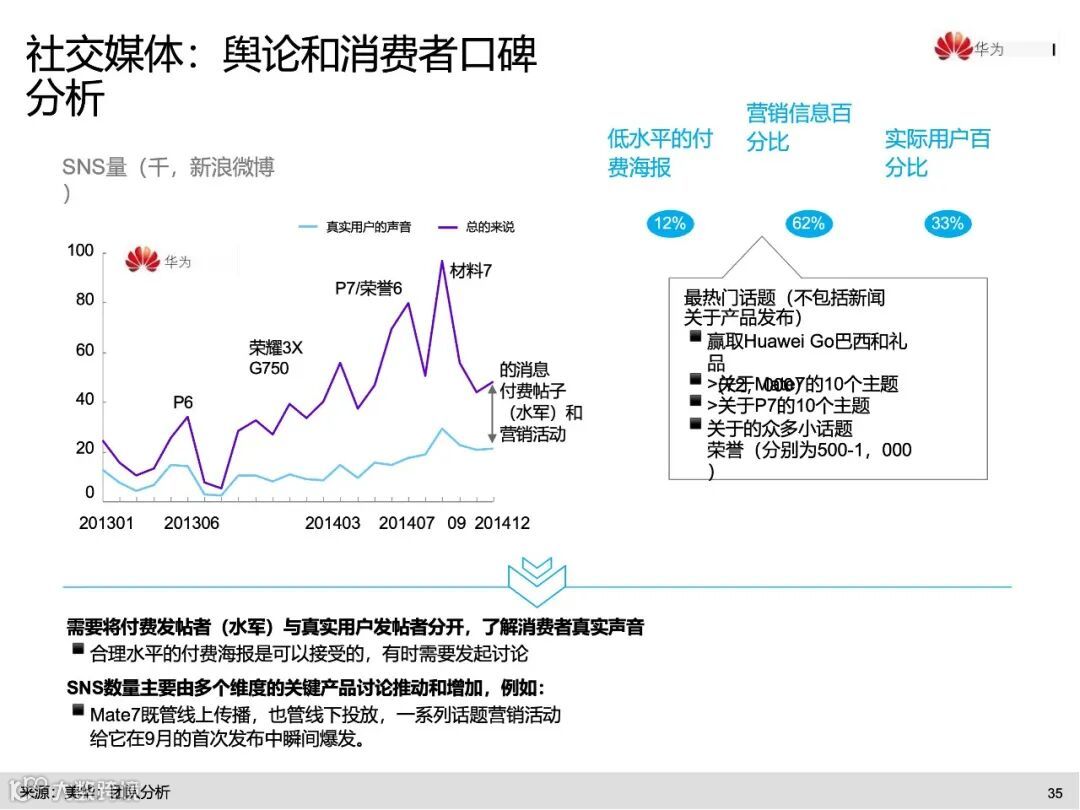The image size is (1080, 810).
Task: Click the Huawei logo in the top-right corner
Action: point(969,47)
